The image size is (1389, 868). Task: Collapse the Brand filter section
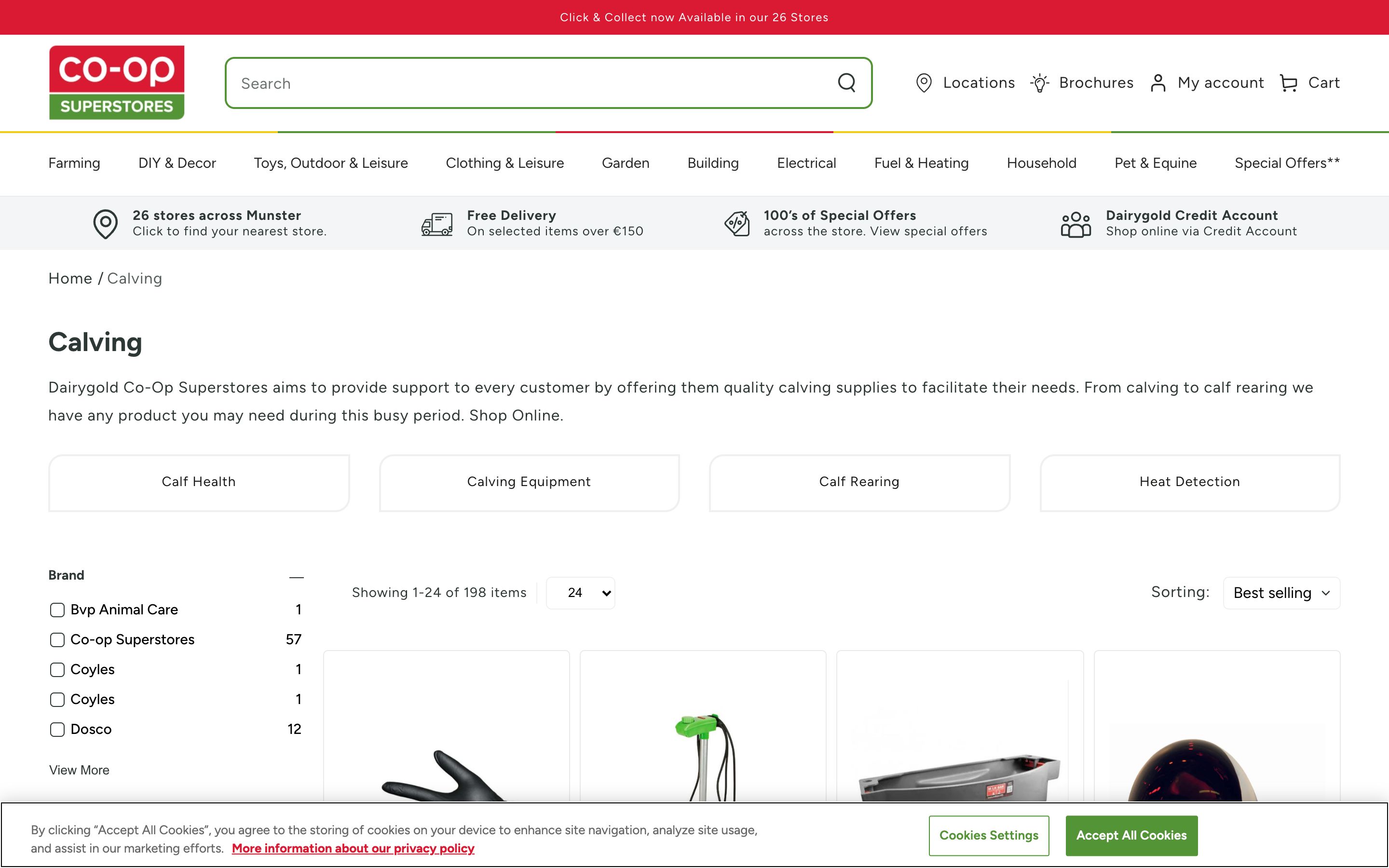[x=296, y=576]
